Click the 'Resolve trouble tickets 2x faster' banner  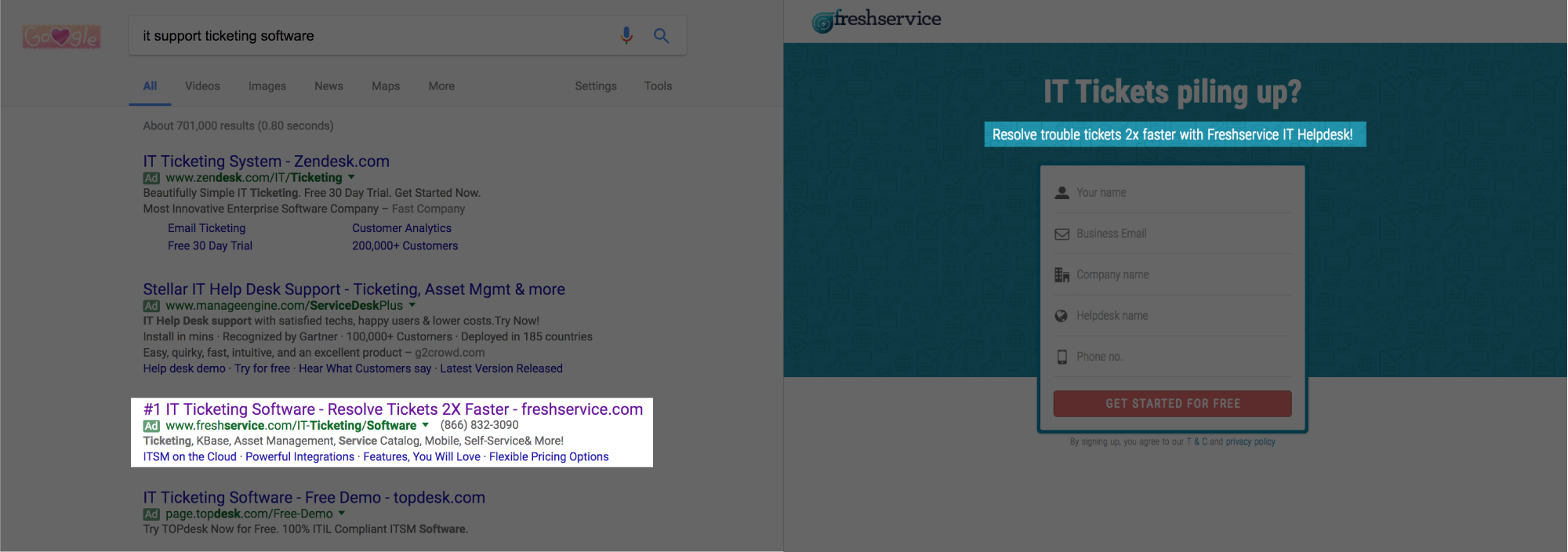tap(1175, 134)
